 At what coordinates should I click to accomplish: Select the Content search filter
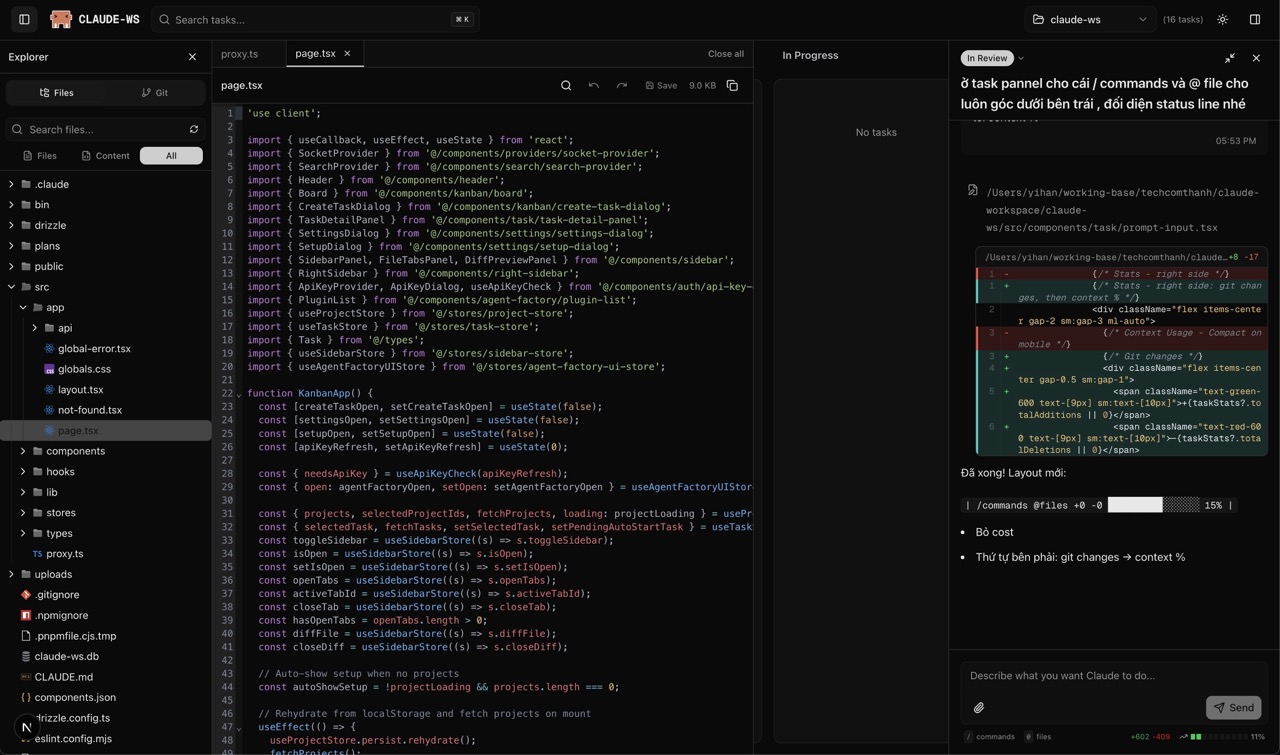click(x=105, y=156)
